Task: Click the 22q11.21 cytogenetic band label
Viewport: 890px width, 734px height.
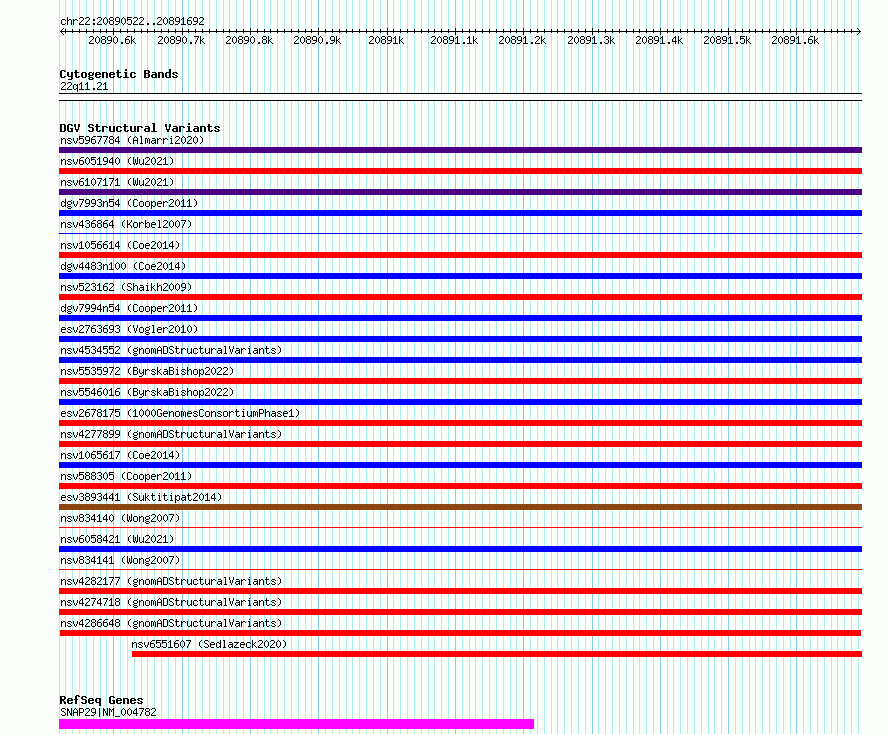Action: (x=84, y=87)
